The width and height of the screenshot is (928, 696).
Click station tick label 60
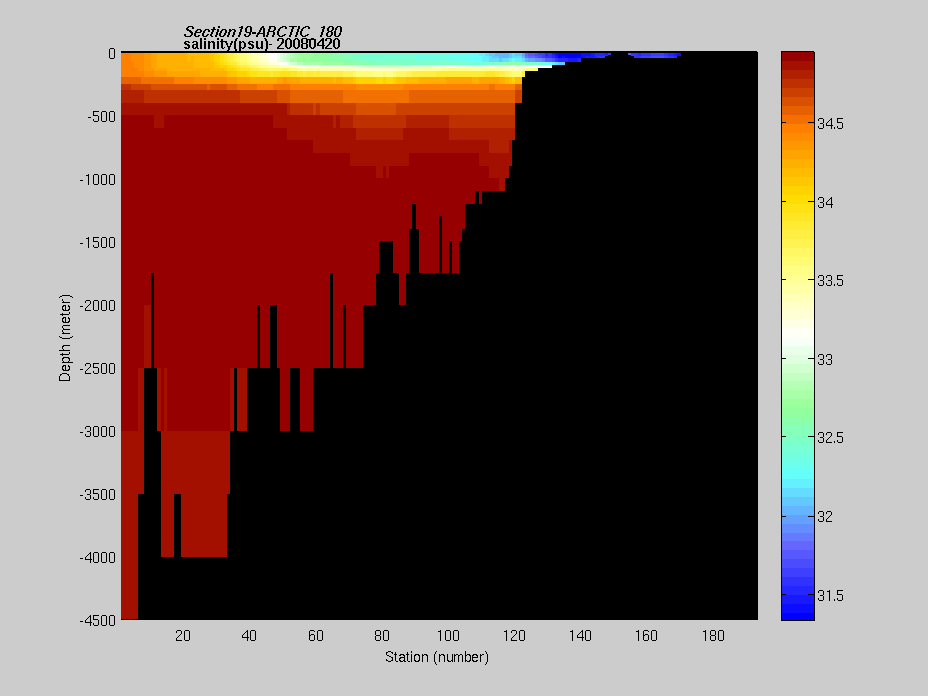point(315,636)
